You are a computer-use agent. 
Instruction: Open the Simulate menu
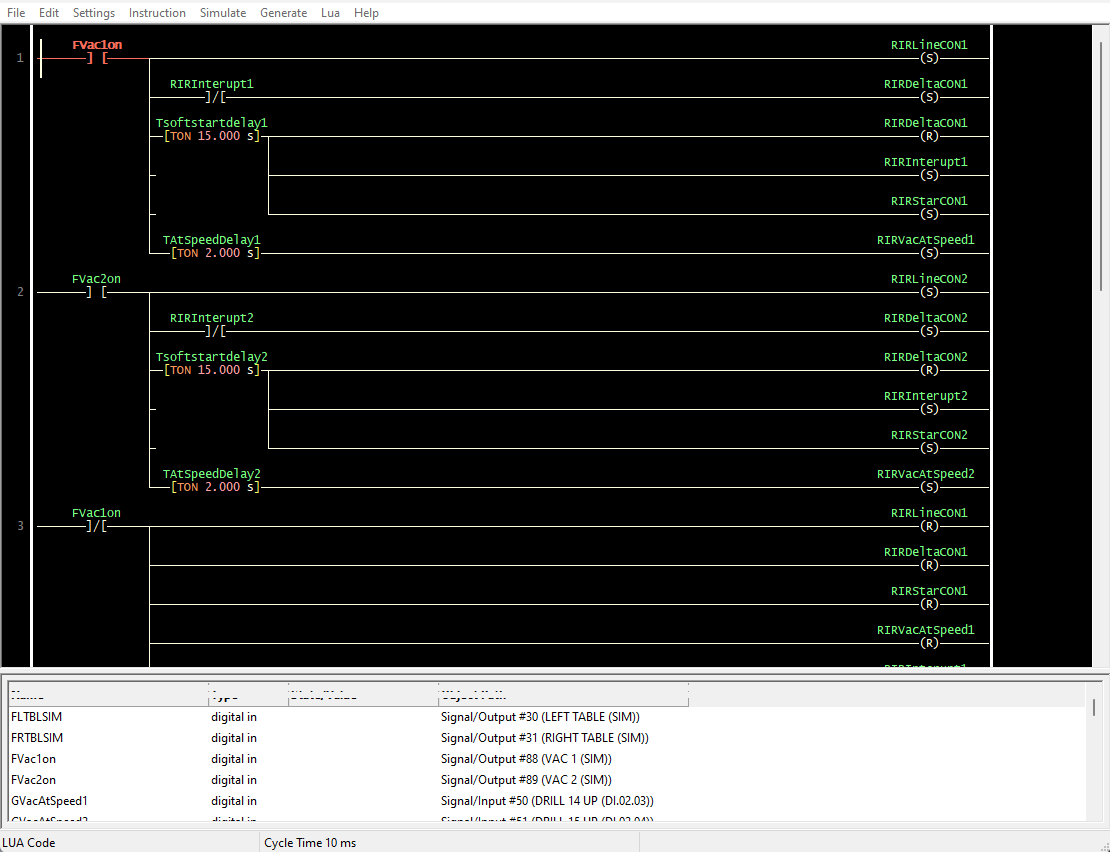(x=222, y=13)
